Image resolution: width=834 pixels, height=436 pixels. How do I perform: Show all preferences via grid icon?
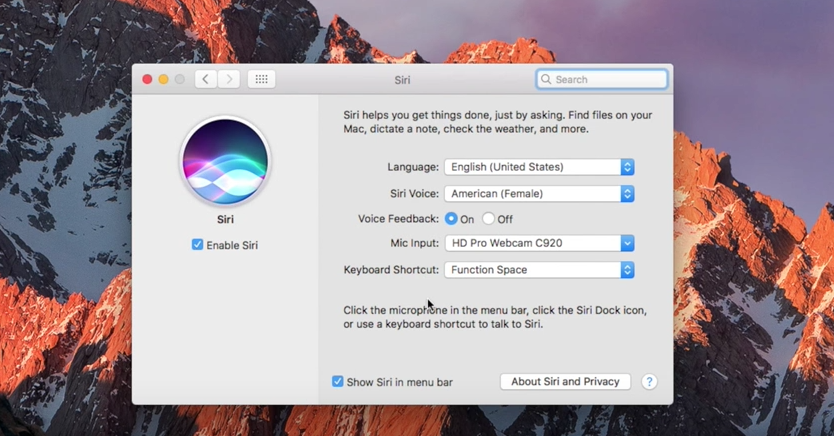point(261,79)
